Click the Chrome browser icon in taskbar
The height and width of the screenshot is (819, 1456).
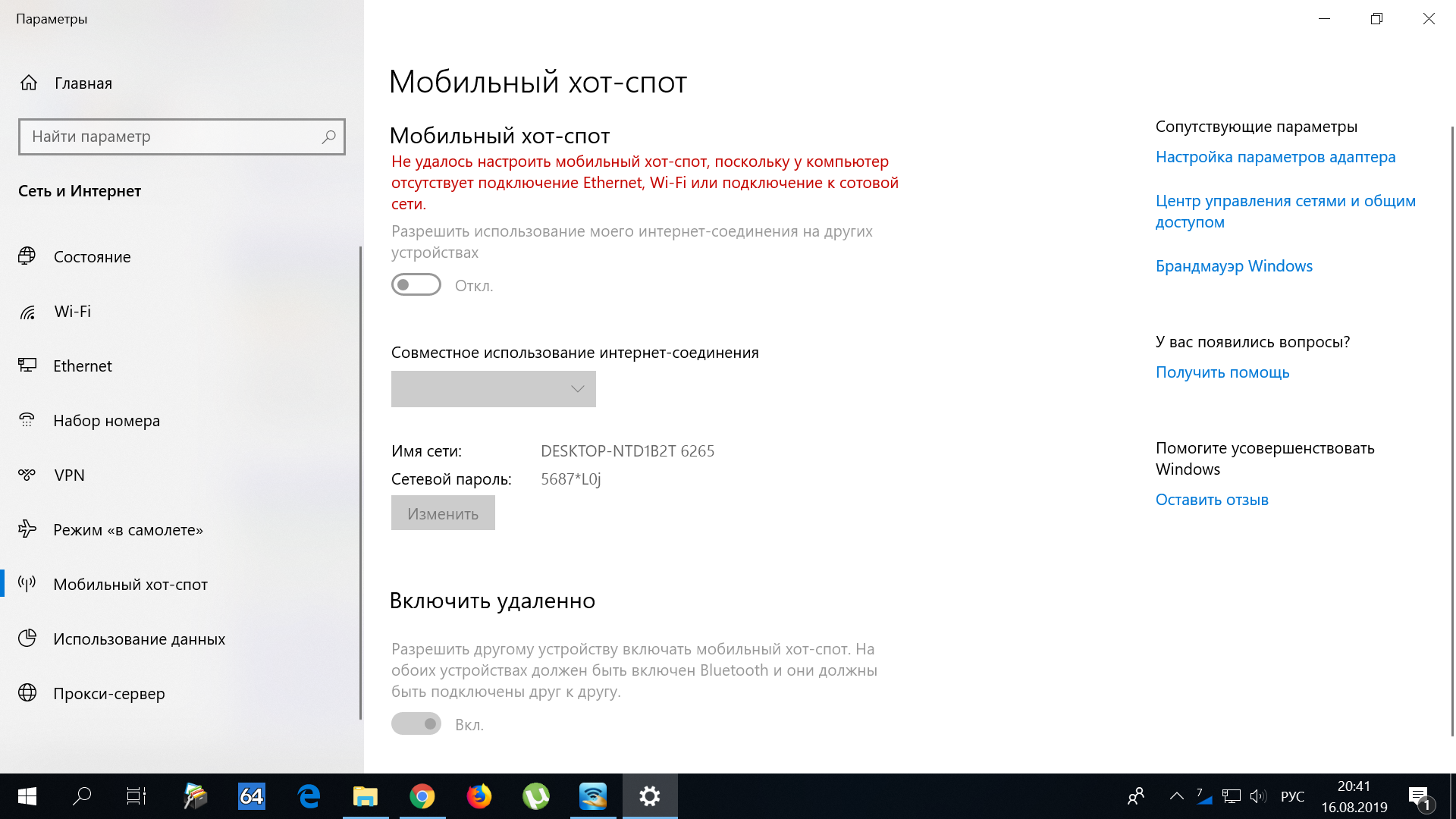click(x=422, y=796)
